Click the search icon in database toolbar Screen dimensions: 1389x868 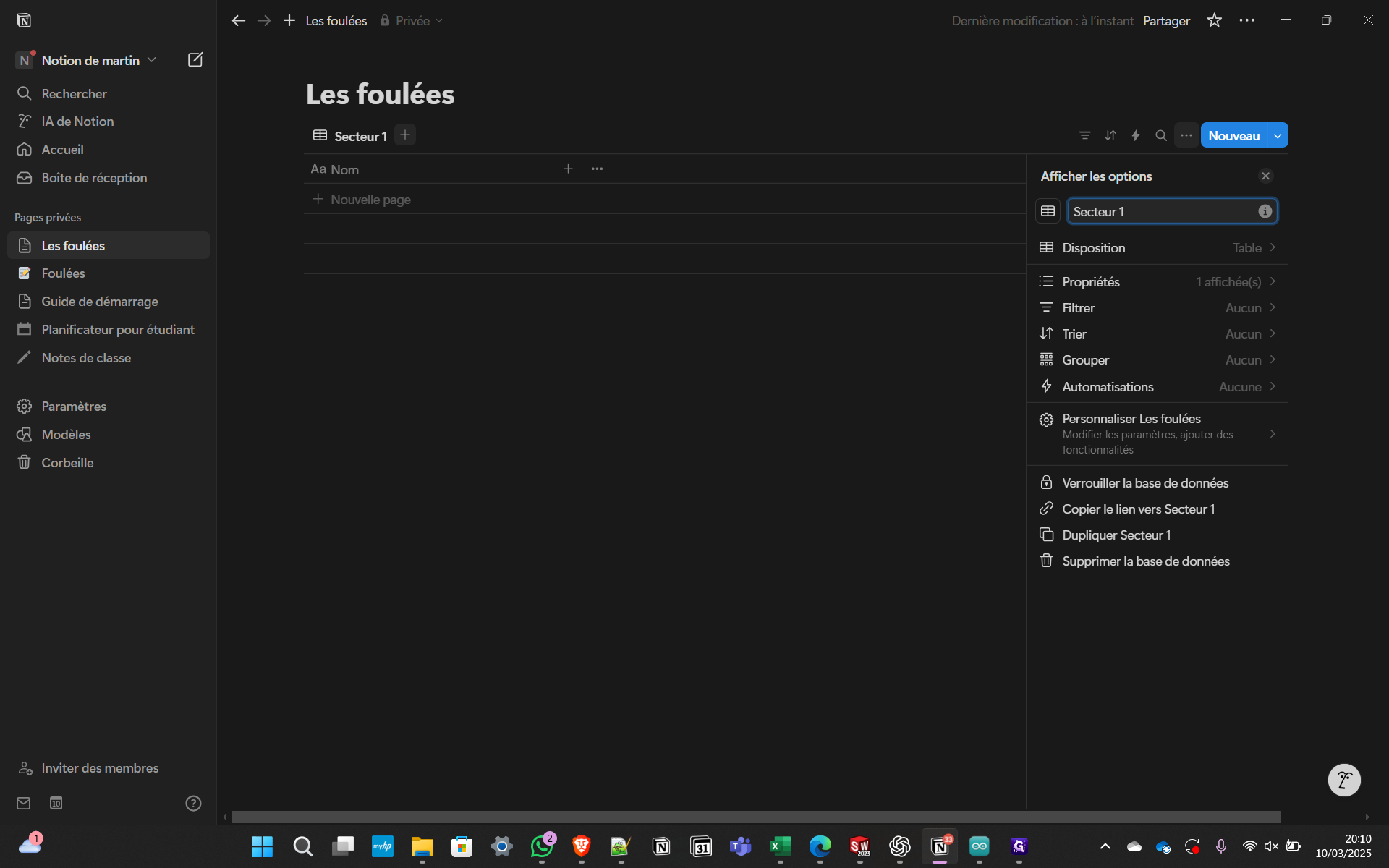pyautogui.click(x=1161, y=135)
